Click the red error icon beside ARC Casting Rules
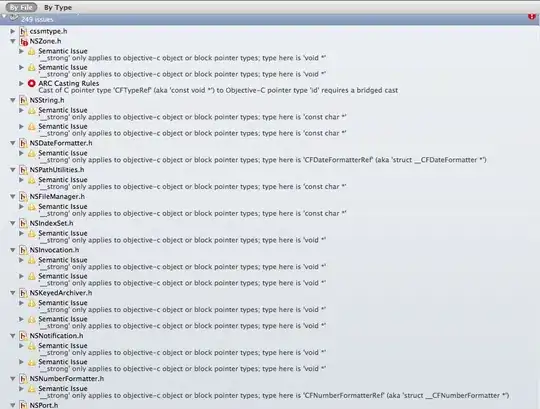This screenshot has height=409, width=540. tap(32, 83)
